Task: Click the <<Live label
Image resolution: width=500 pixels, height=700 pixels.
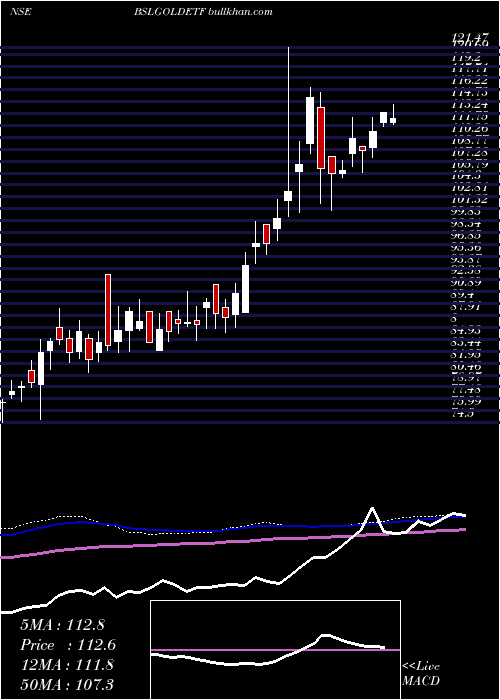Action: pos(421,667)
